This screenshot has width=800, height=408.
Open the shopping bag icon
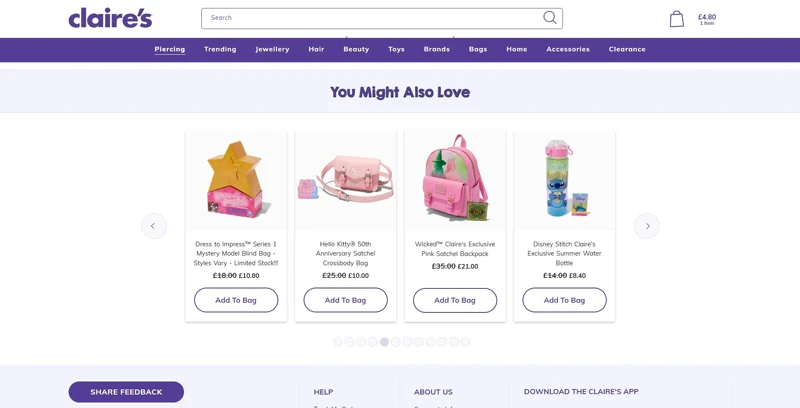click(x=677, y=19)
